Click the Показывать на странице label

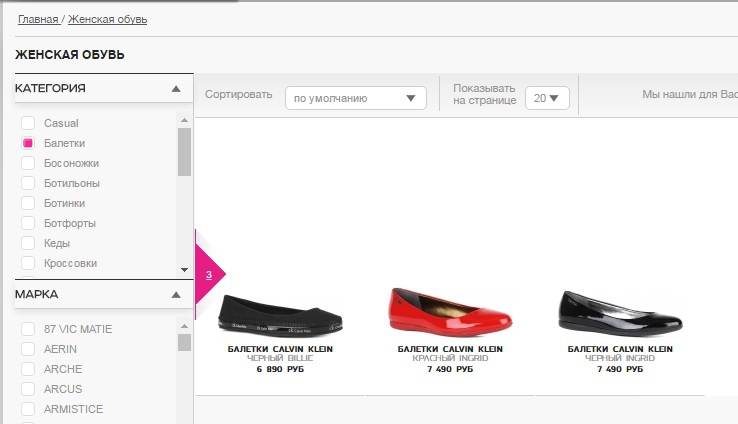[x=485, y=94]
